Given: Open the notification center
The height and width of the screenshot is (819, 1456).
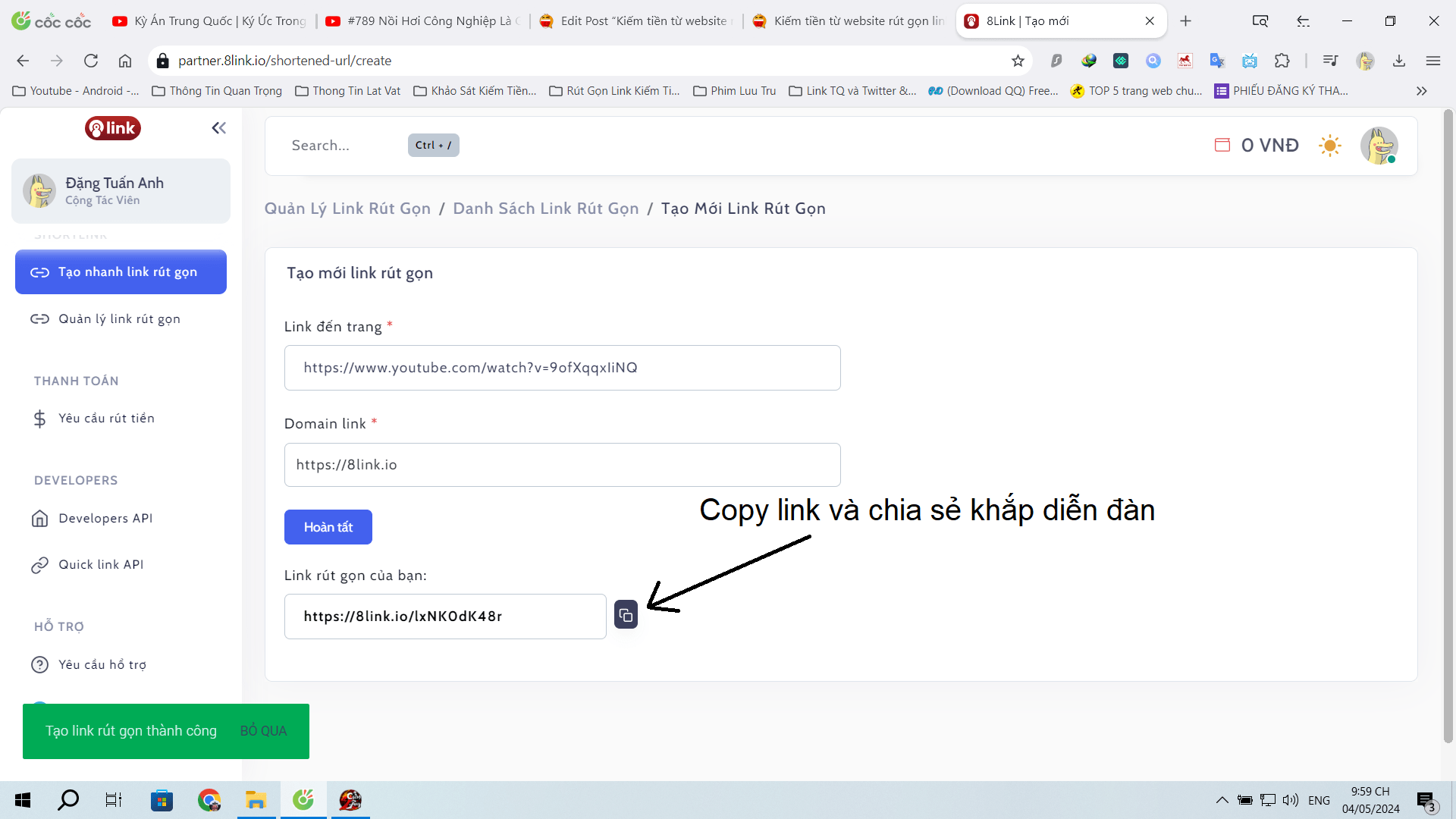Looking at the screenshot, I should pyautogui.click(x=1426, y=800).
